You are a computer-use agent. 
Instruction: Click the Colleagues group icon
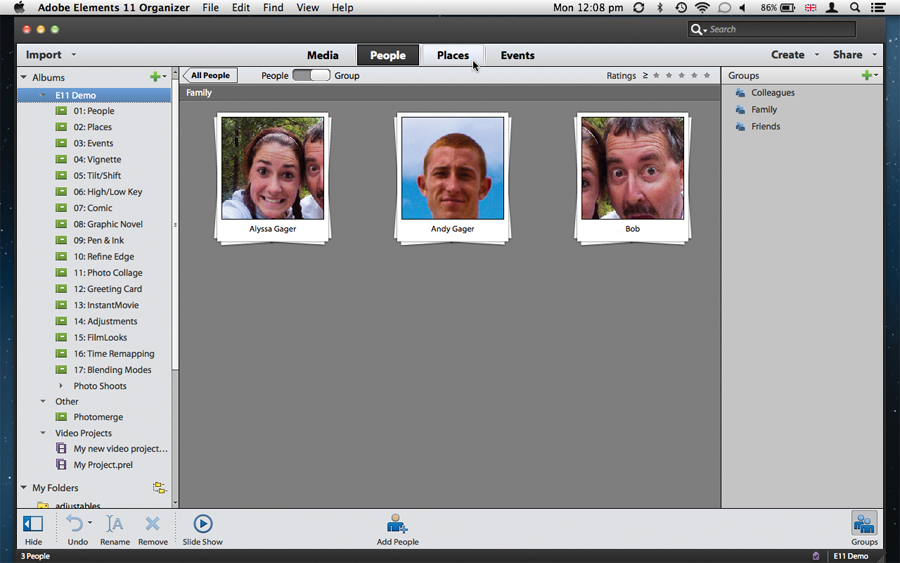click(740, 92)
